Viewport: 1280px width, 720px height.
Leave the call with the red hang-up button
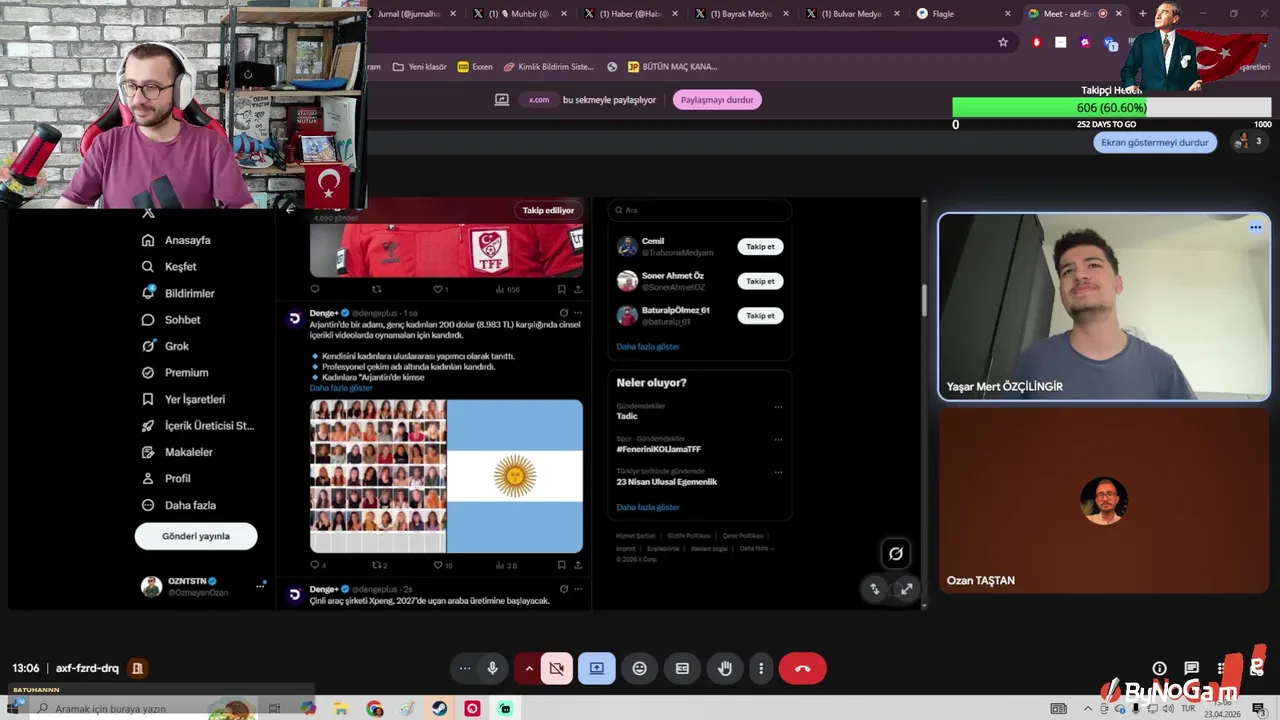click(802, 668)
